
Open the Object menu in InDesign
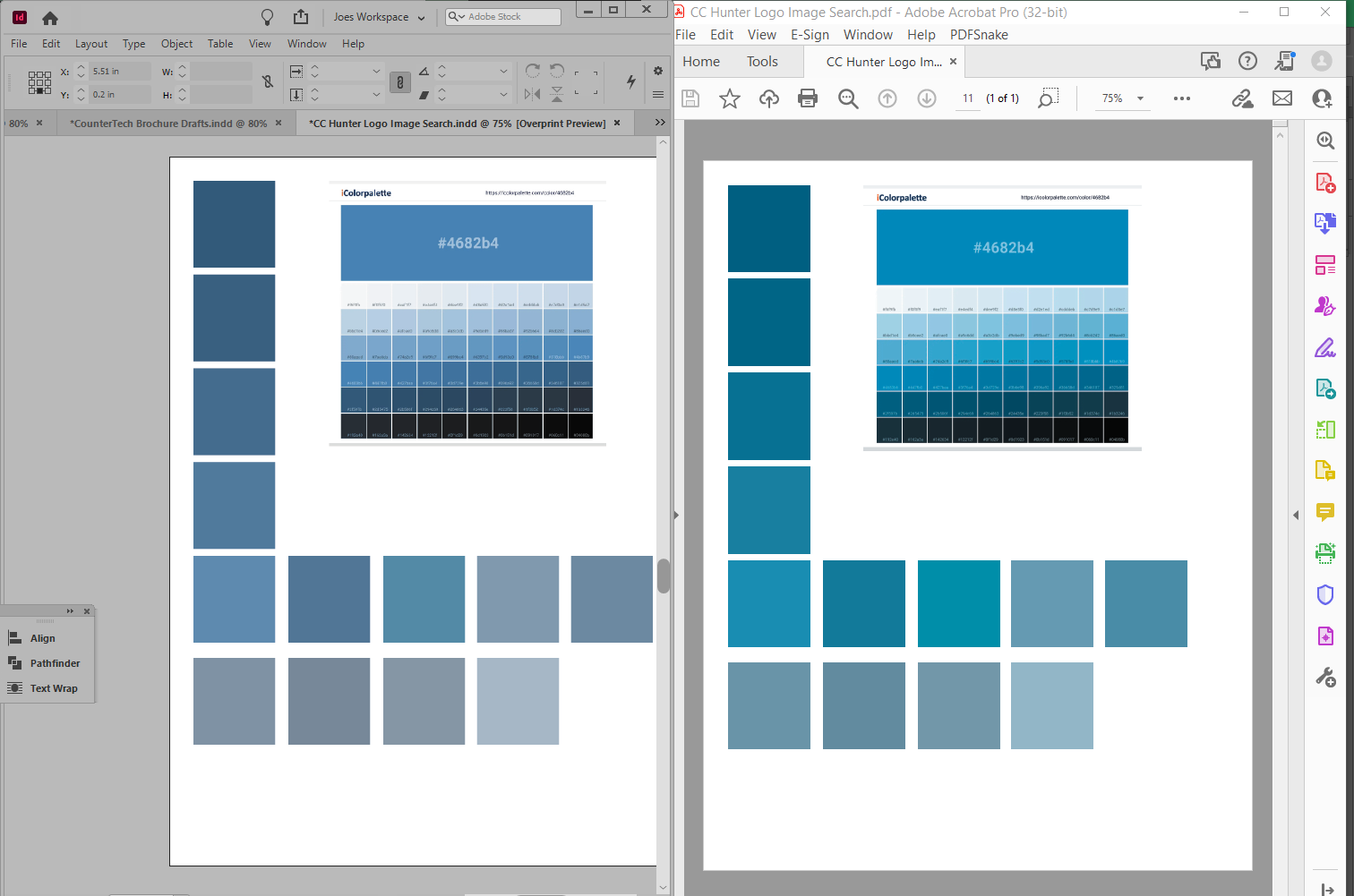(x=176, y=43)
